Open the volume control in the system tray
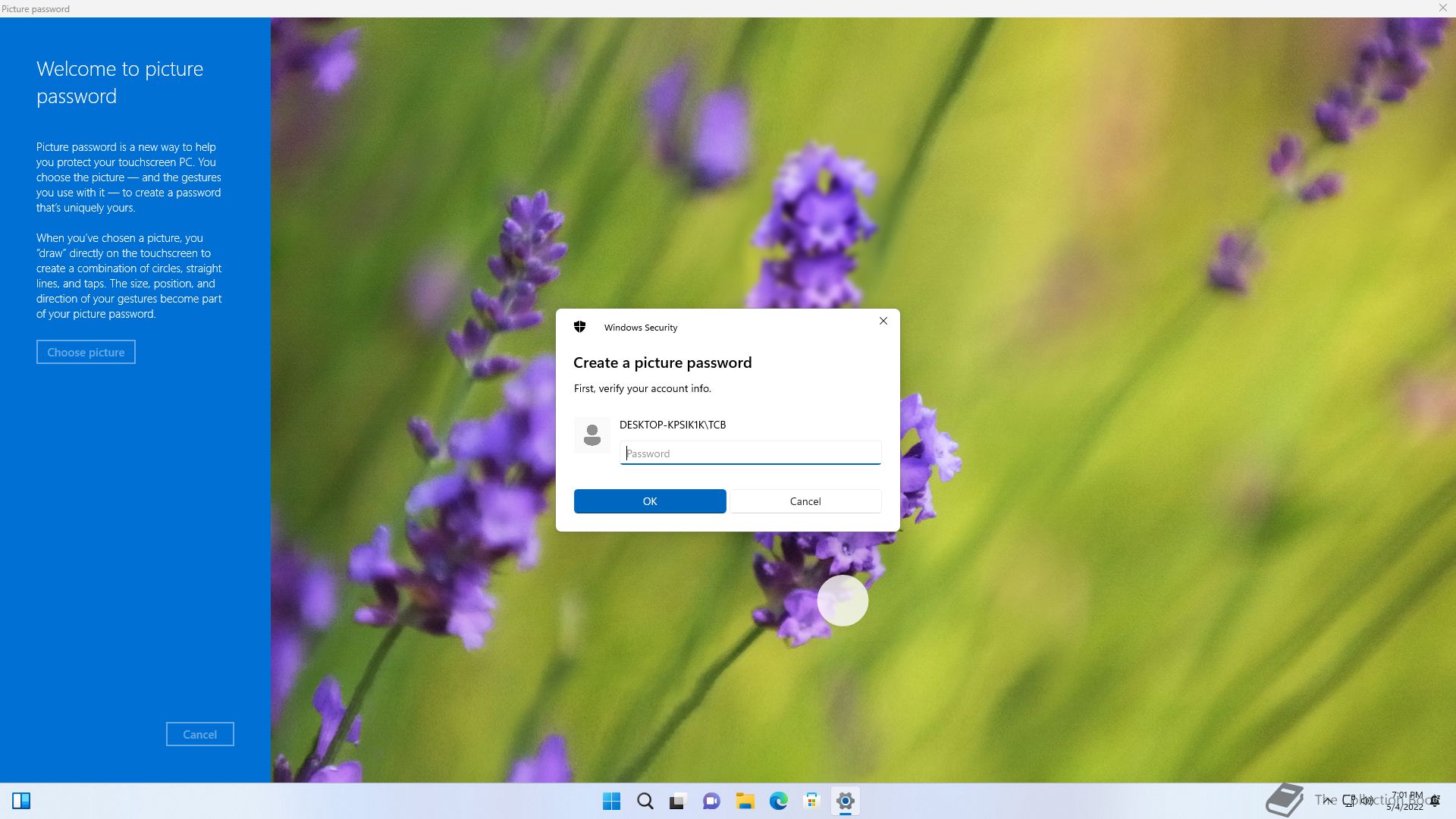Screen dimensions: 1456x819 (x=1367, y=799)
